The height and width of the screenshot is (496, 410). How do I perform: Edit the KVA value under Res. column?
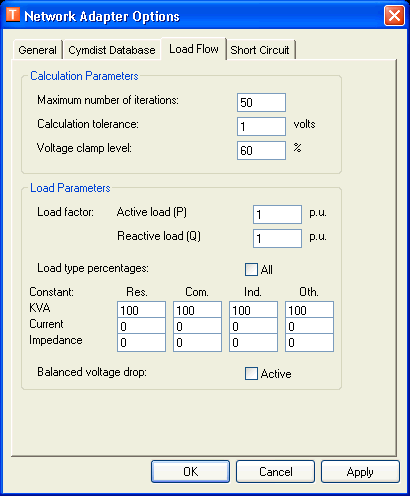(141, 310)
